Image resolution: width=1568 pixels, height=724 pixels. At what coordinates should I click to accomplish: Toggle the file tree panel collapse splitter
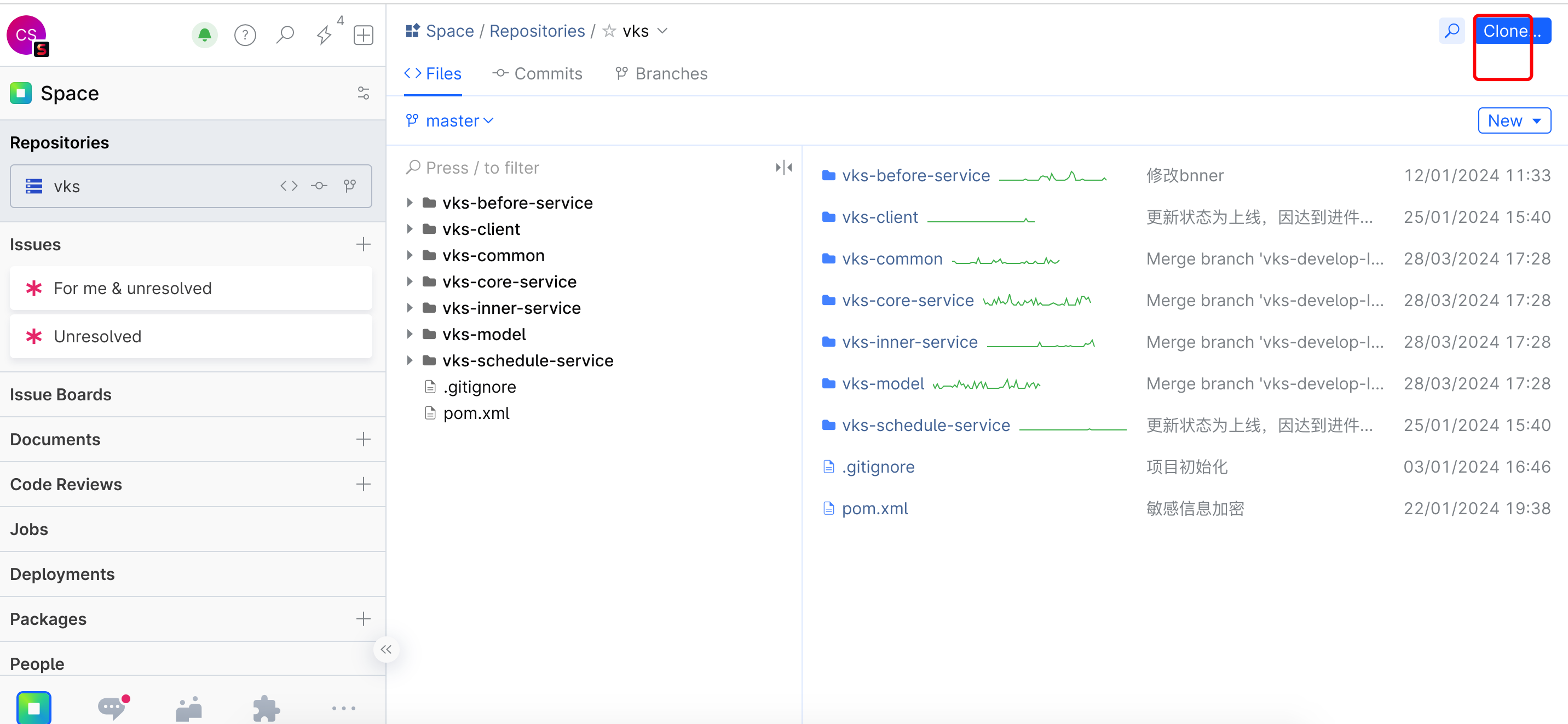783,168
